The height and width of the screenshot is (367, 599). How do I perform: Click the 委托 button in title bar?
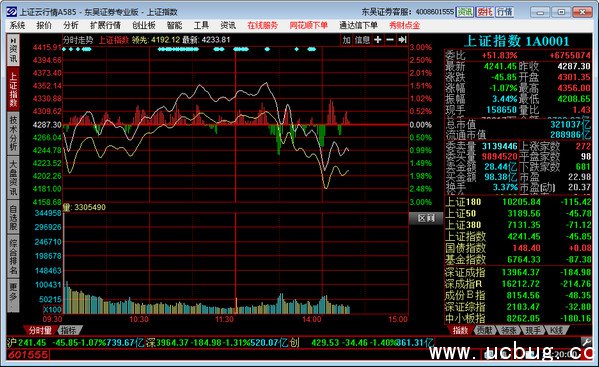pyautogui.click(x=484, y=12)
